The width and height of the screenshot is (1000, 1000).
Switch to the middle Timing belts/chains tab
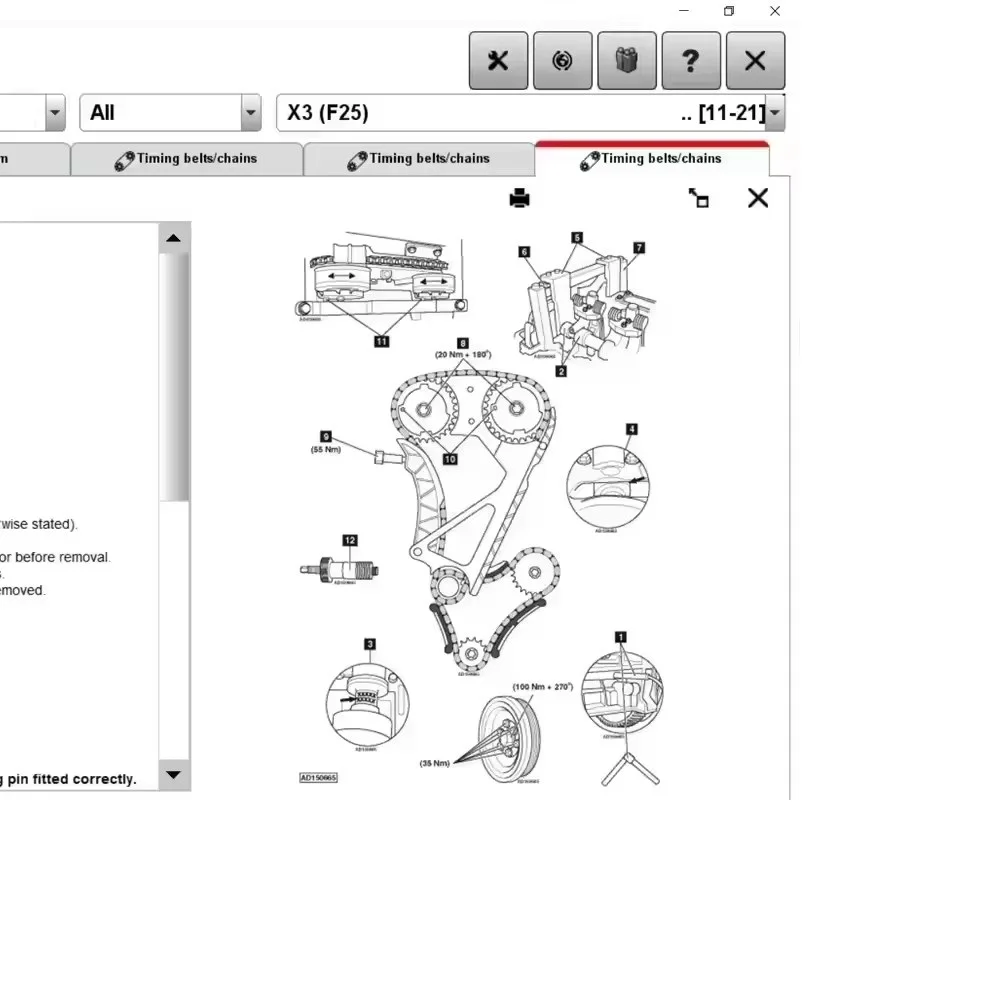(x=419, y=159)
